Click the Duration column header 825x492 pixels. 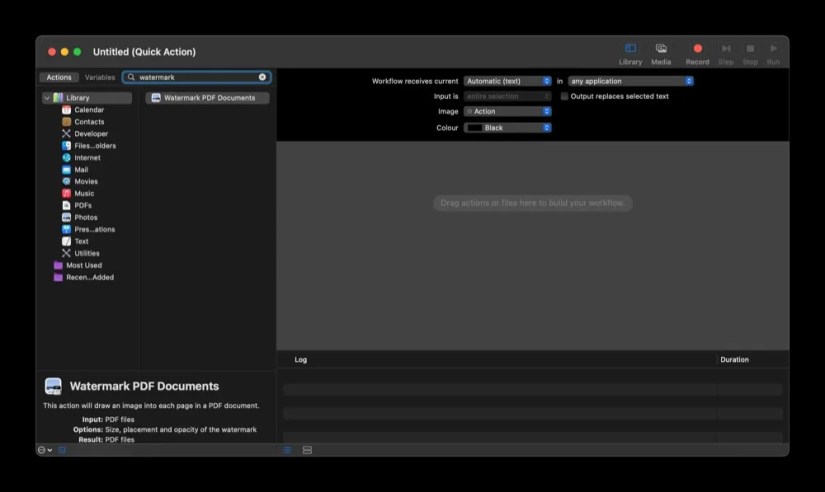734,360
